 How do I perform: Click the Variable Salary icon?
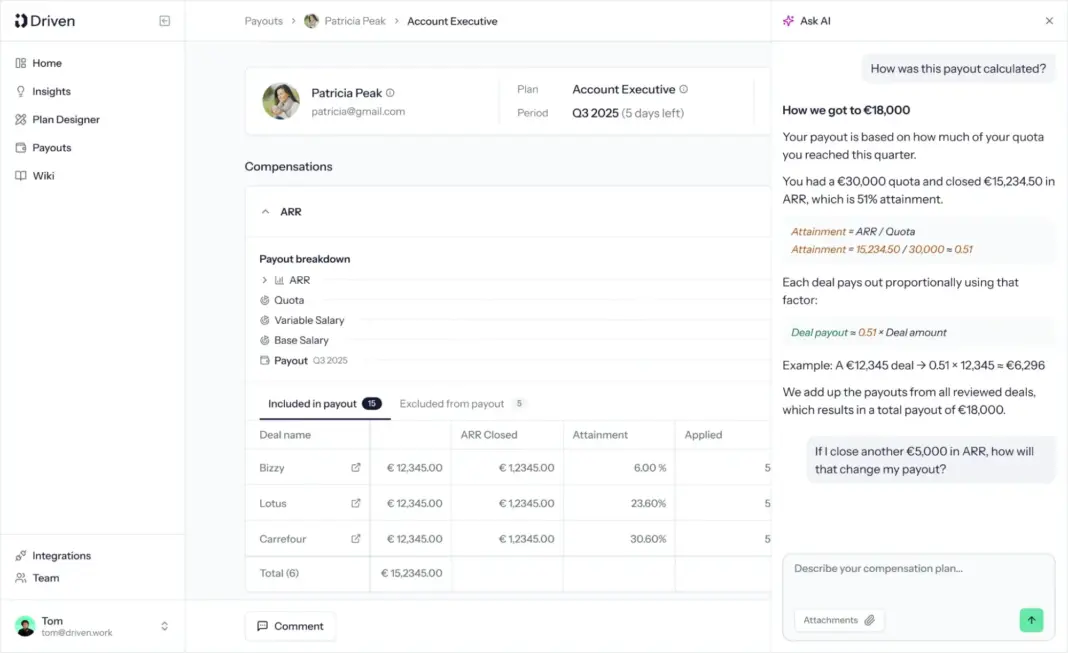click(x=265, y=320)
